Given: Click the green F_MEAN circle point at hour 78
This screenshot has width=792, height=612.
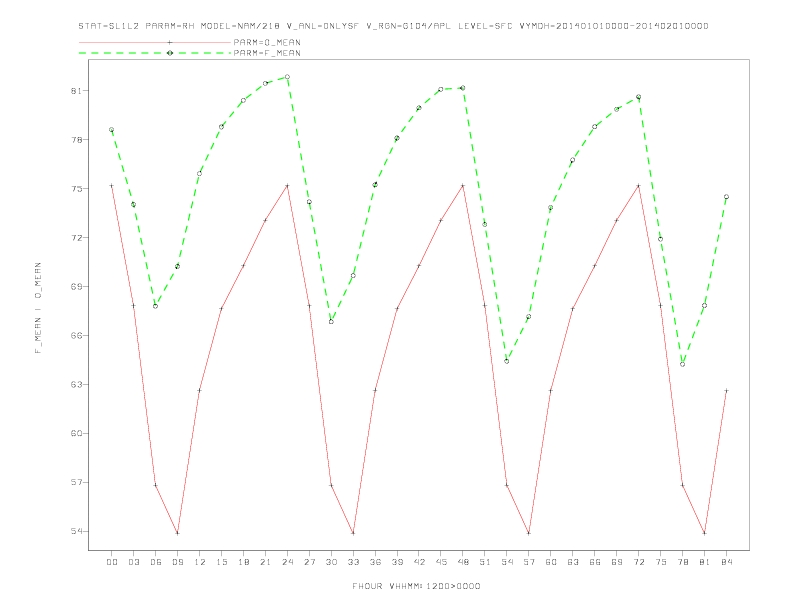Looking at the screenshot, I should coord(682,364).
